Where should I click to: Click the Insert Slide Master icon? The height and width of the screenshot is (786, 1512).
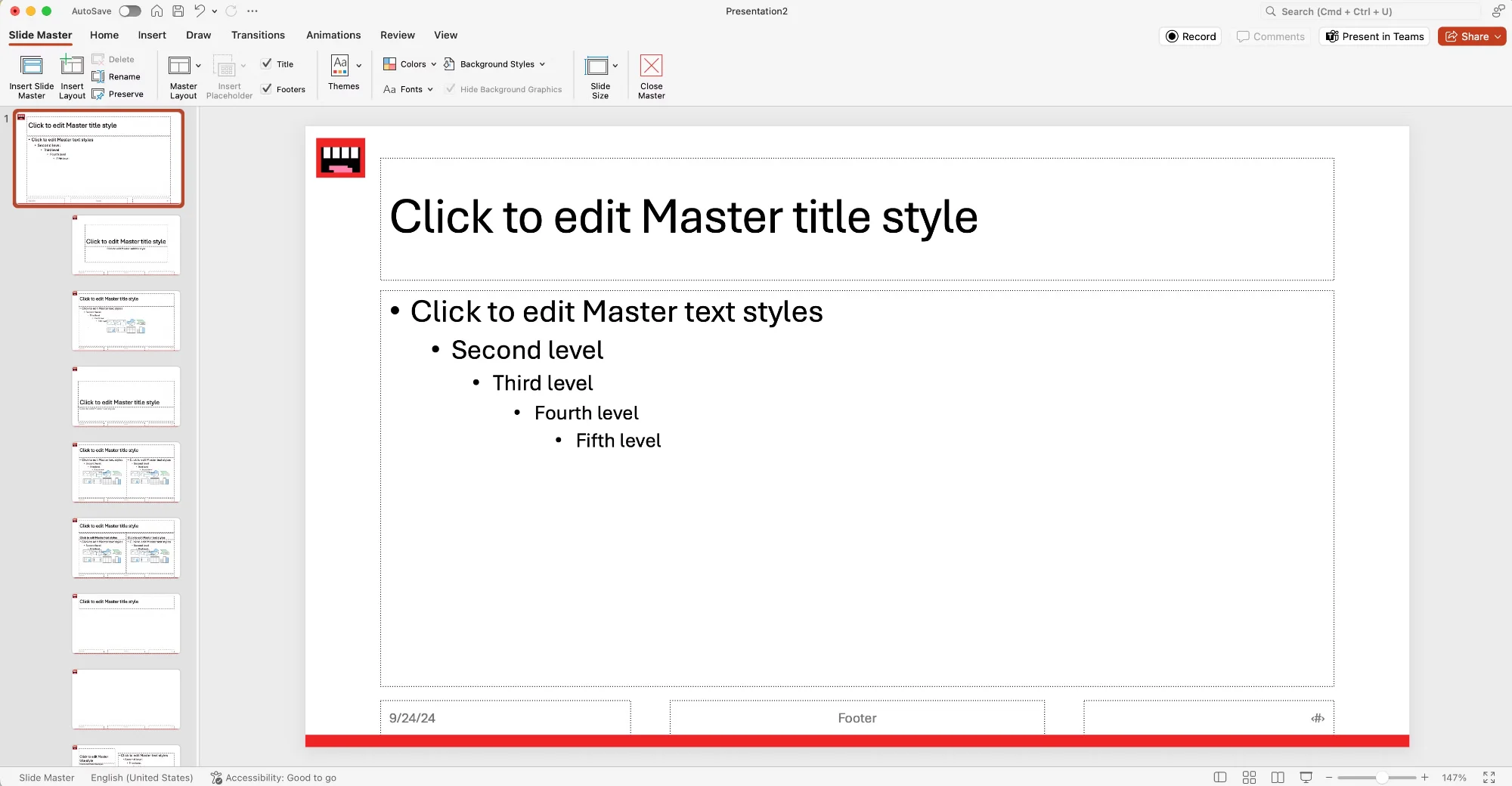[x=32, y=67]
